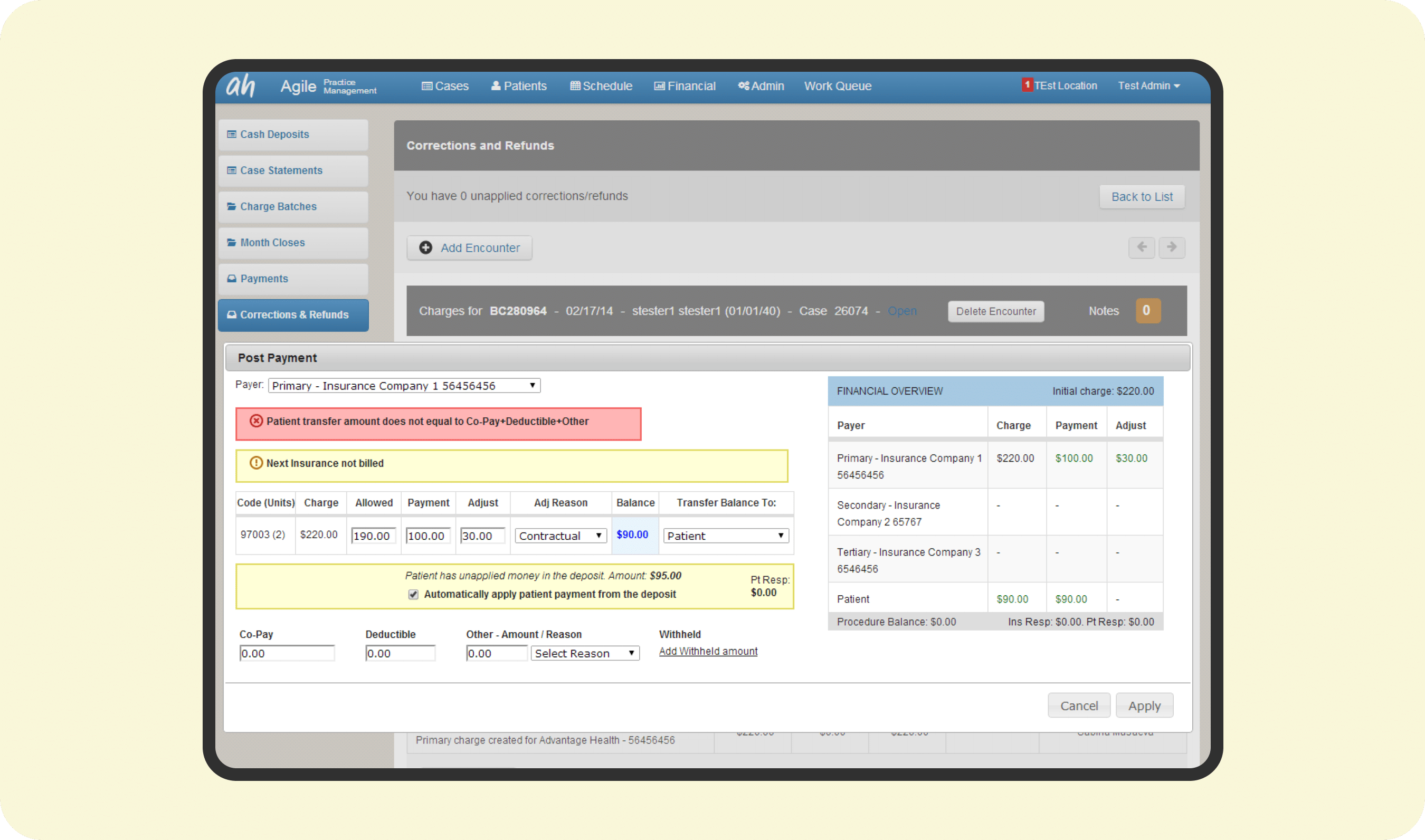Click the Month Closes folder icon

232,242
